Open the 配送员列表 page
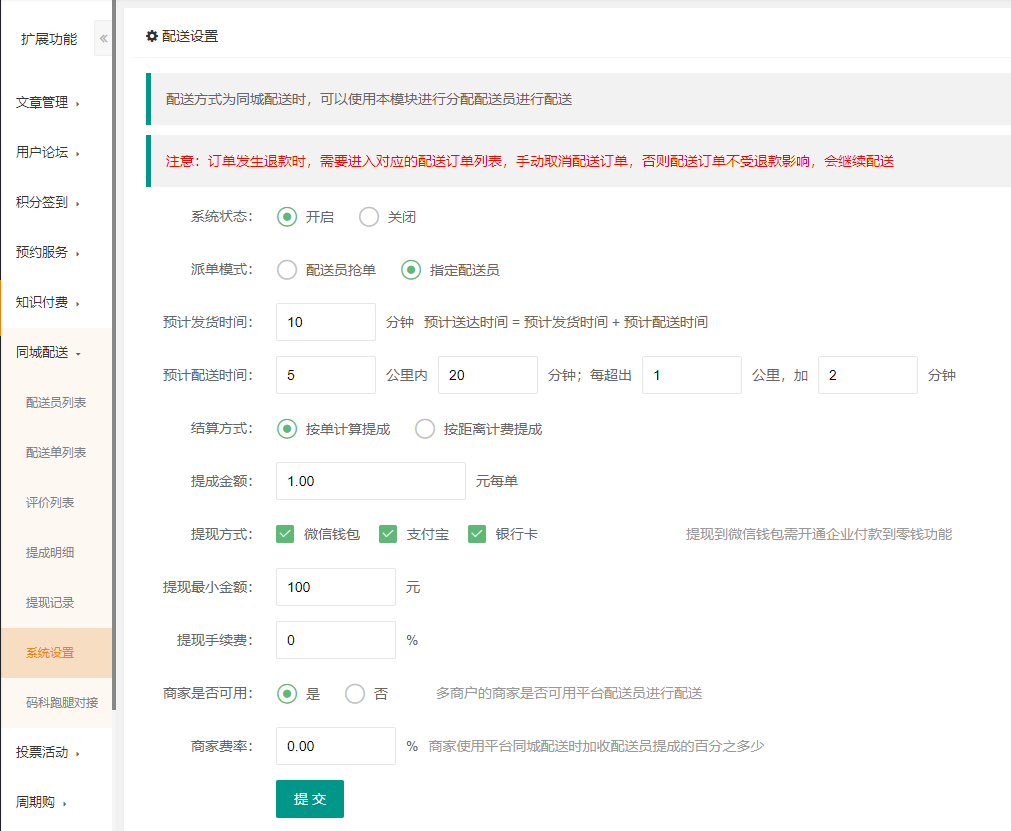 (56, 402)
